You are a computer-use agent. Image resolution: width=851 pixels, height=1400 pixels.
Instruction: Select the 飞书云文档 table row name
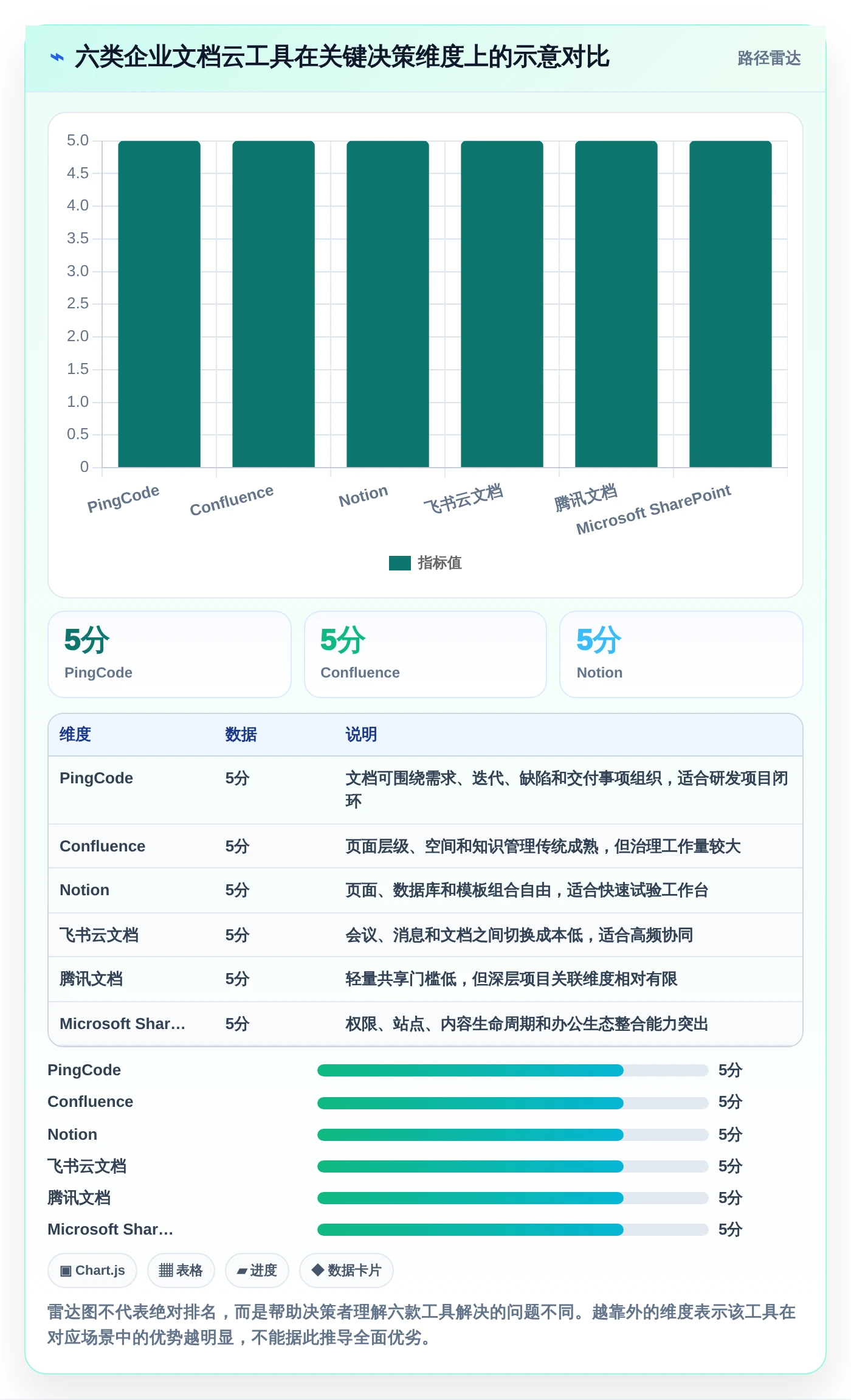point(99,935)
